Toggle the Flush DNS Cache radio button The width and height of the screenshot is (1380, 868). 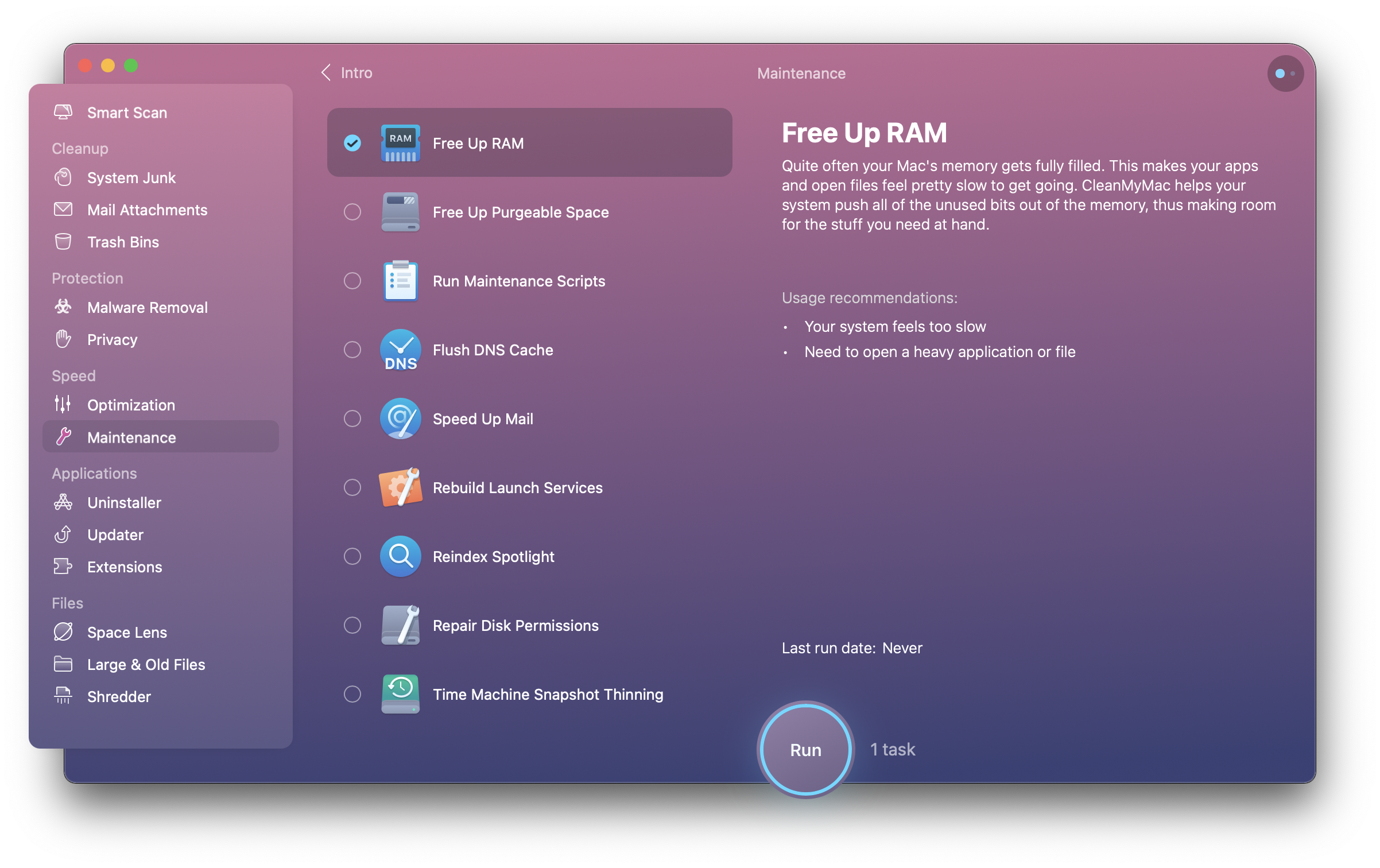pos(353,350)
